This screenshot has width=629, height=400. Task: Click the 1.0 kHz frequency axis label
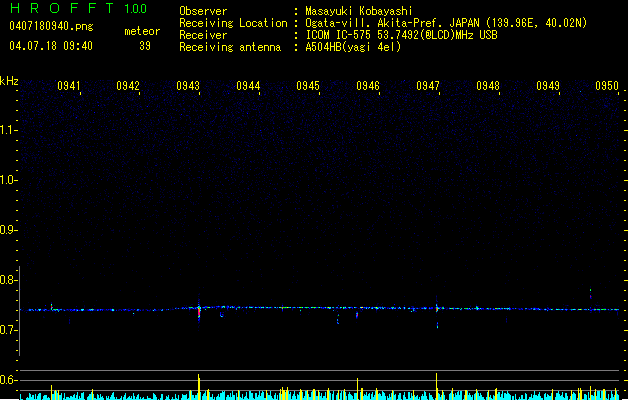pyautogui.click(x=7, y=180)
